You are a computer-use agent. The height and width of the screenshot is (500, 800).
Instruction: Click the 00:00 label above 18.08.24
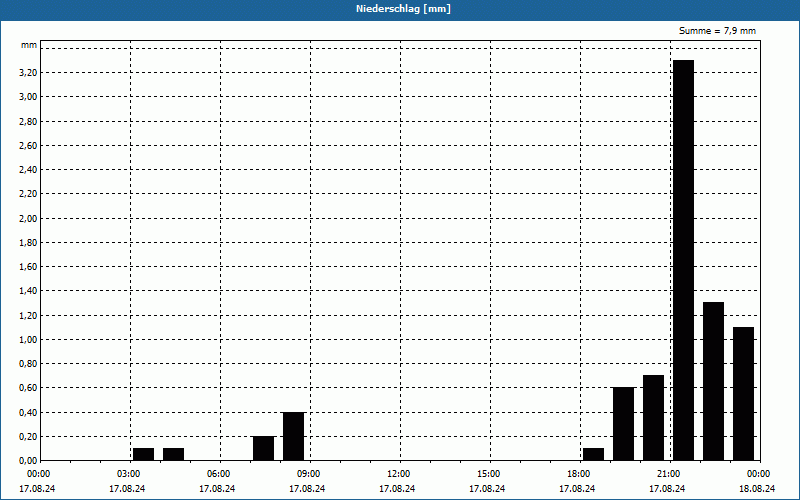point(759,474)
